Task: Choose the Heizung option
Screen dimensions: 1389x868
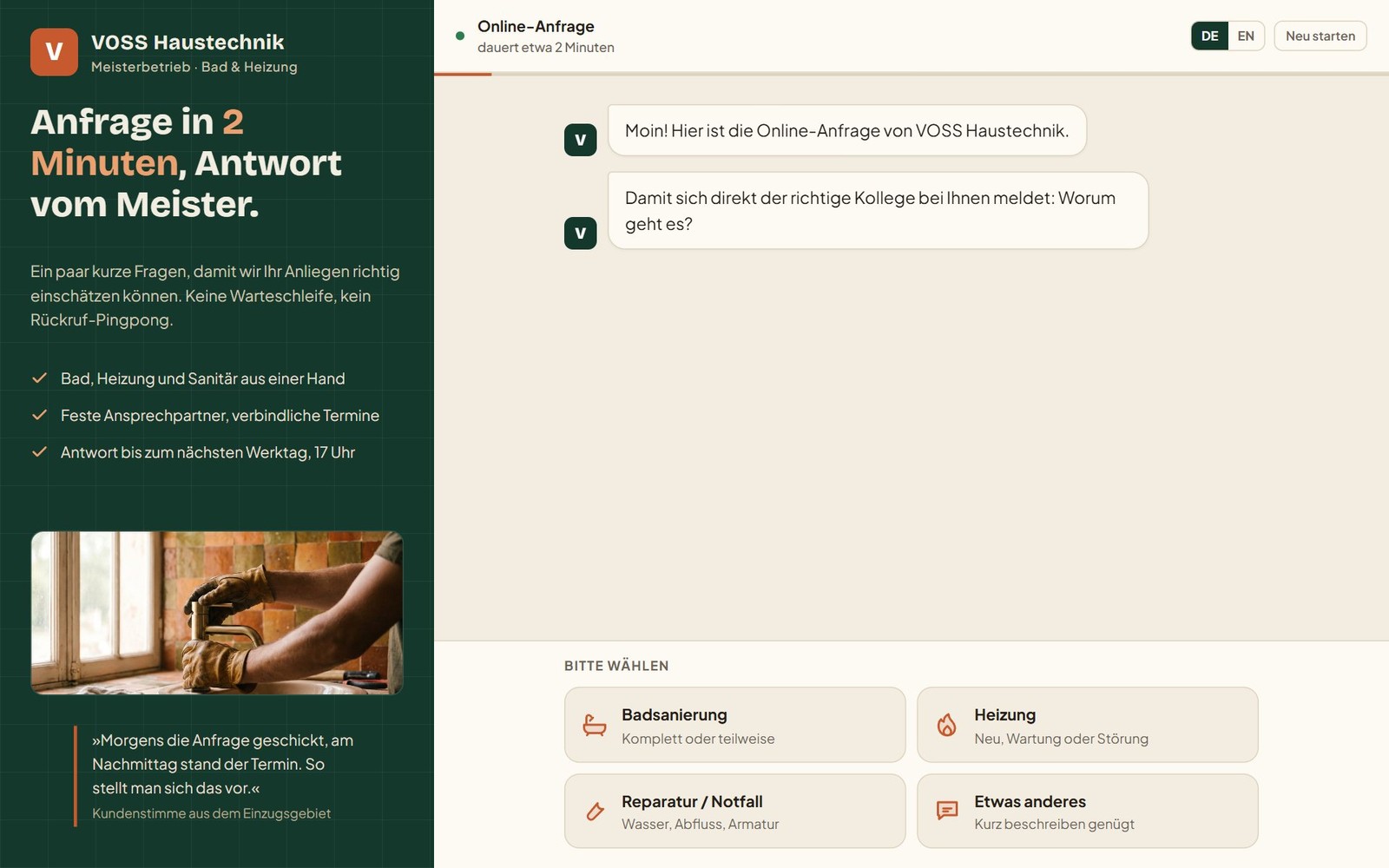Action: click(x=1088, y=725)
